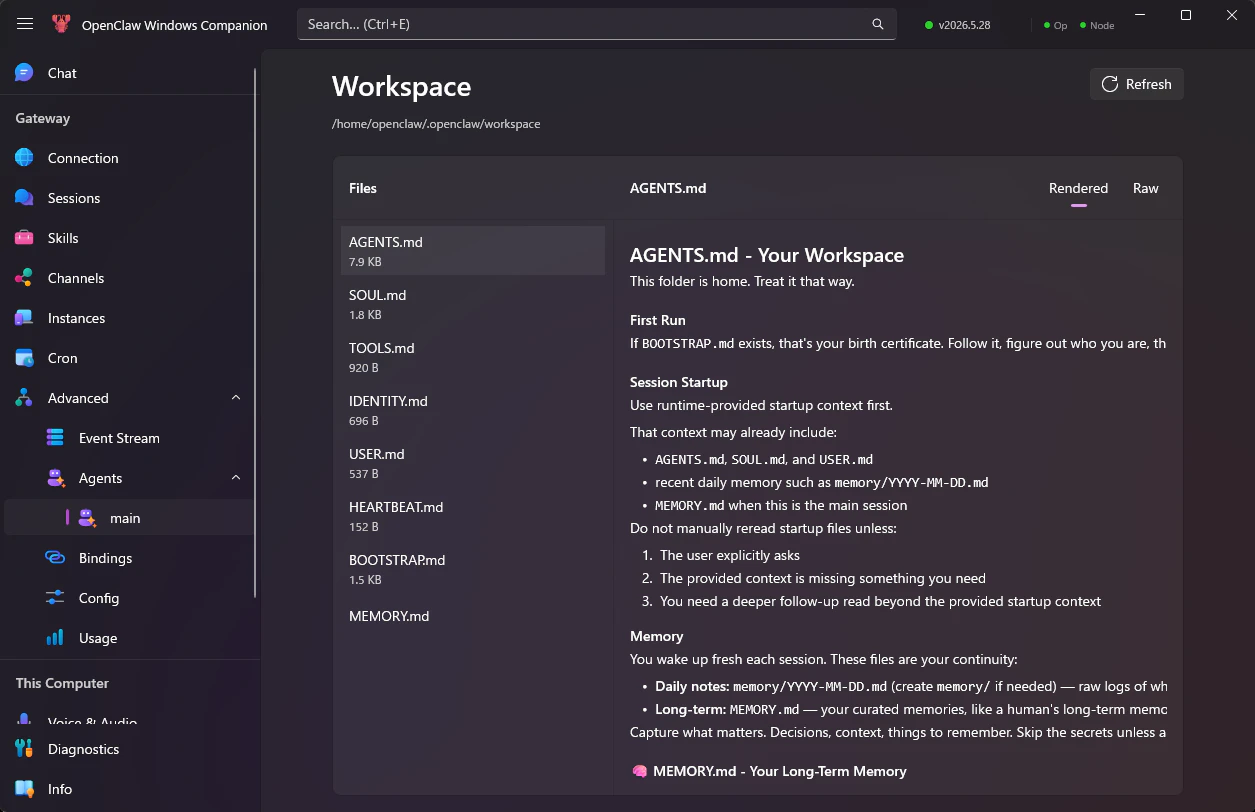Select SOUL.md file
Viewport: 1255px width, 812px height.
point(473,304)
